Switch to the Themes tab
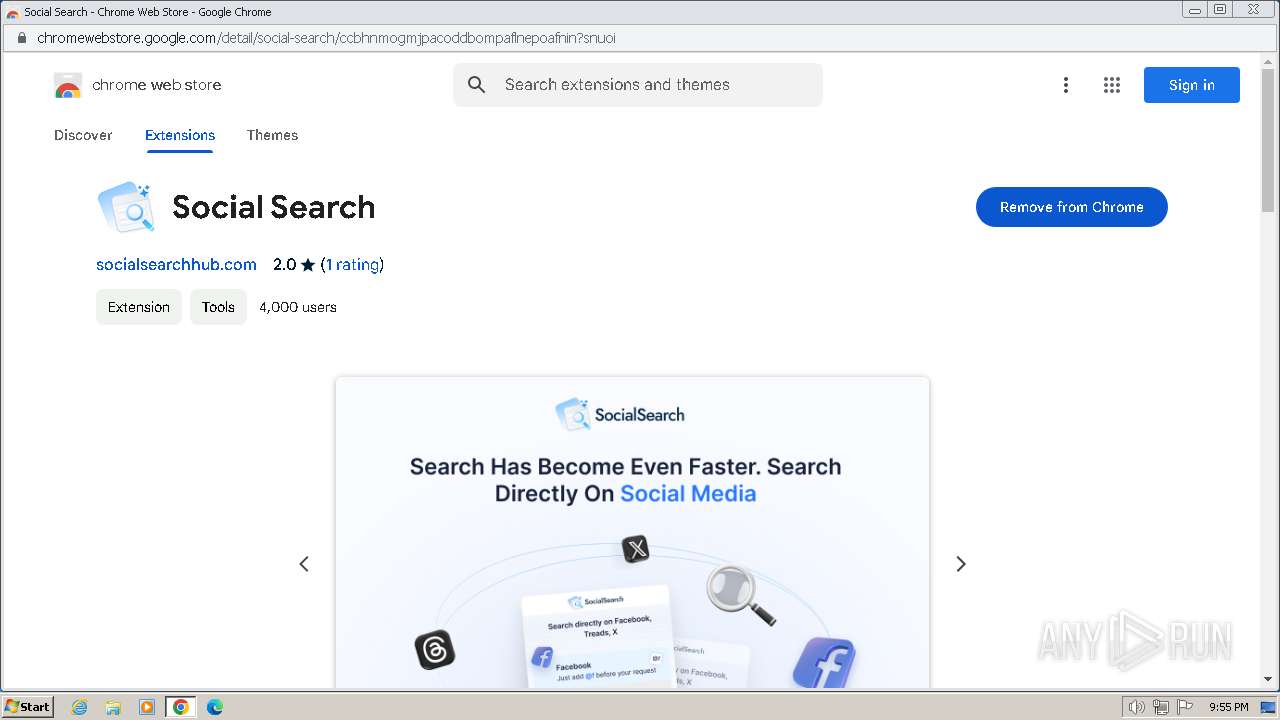Screen dimensions: 1280x720 pyautogui.click(x=272, y=135)
